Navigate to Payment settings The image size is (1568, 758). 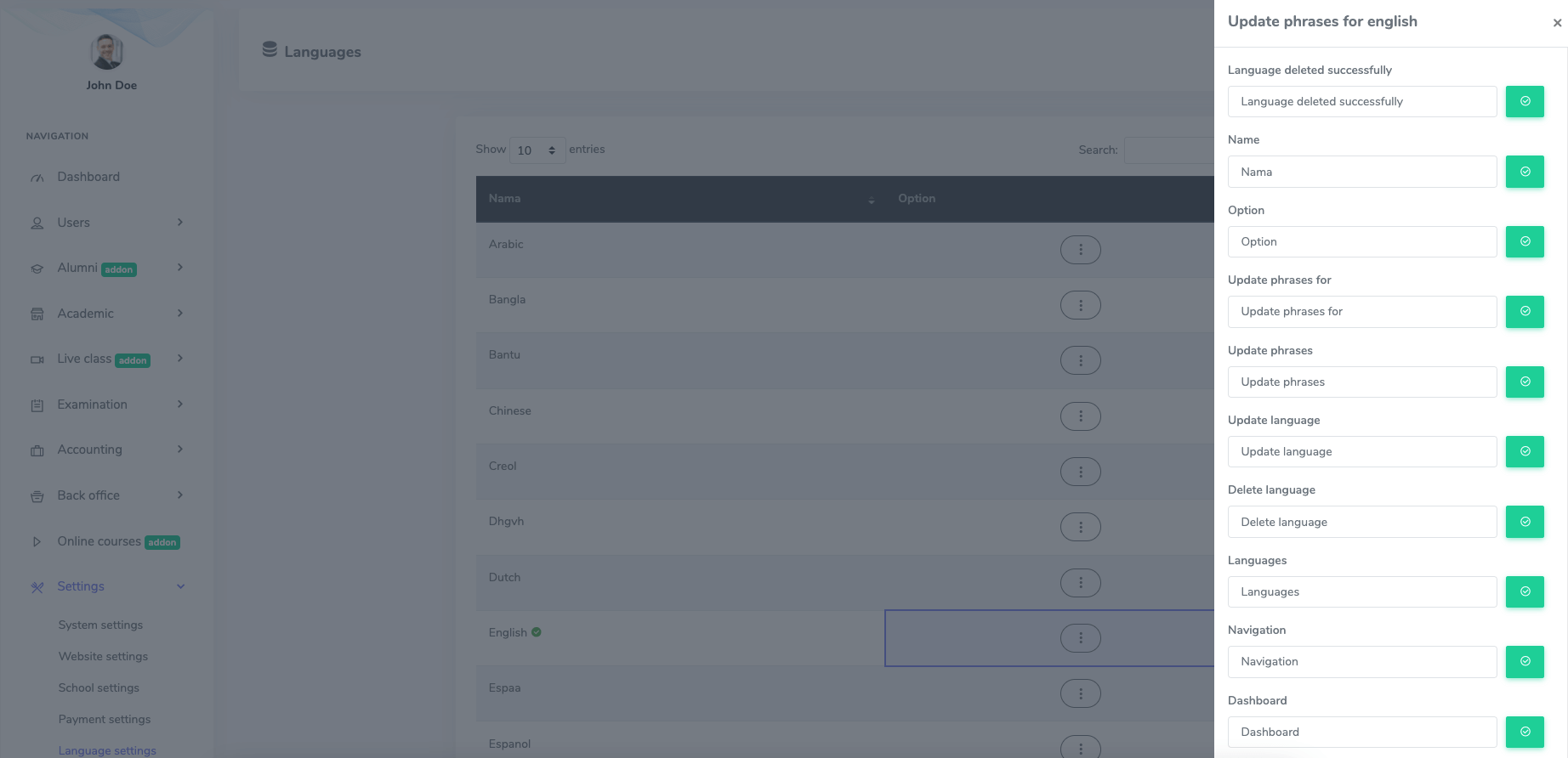pos(105,719)
